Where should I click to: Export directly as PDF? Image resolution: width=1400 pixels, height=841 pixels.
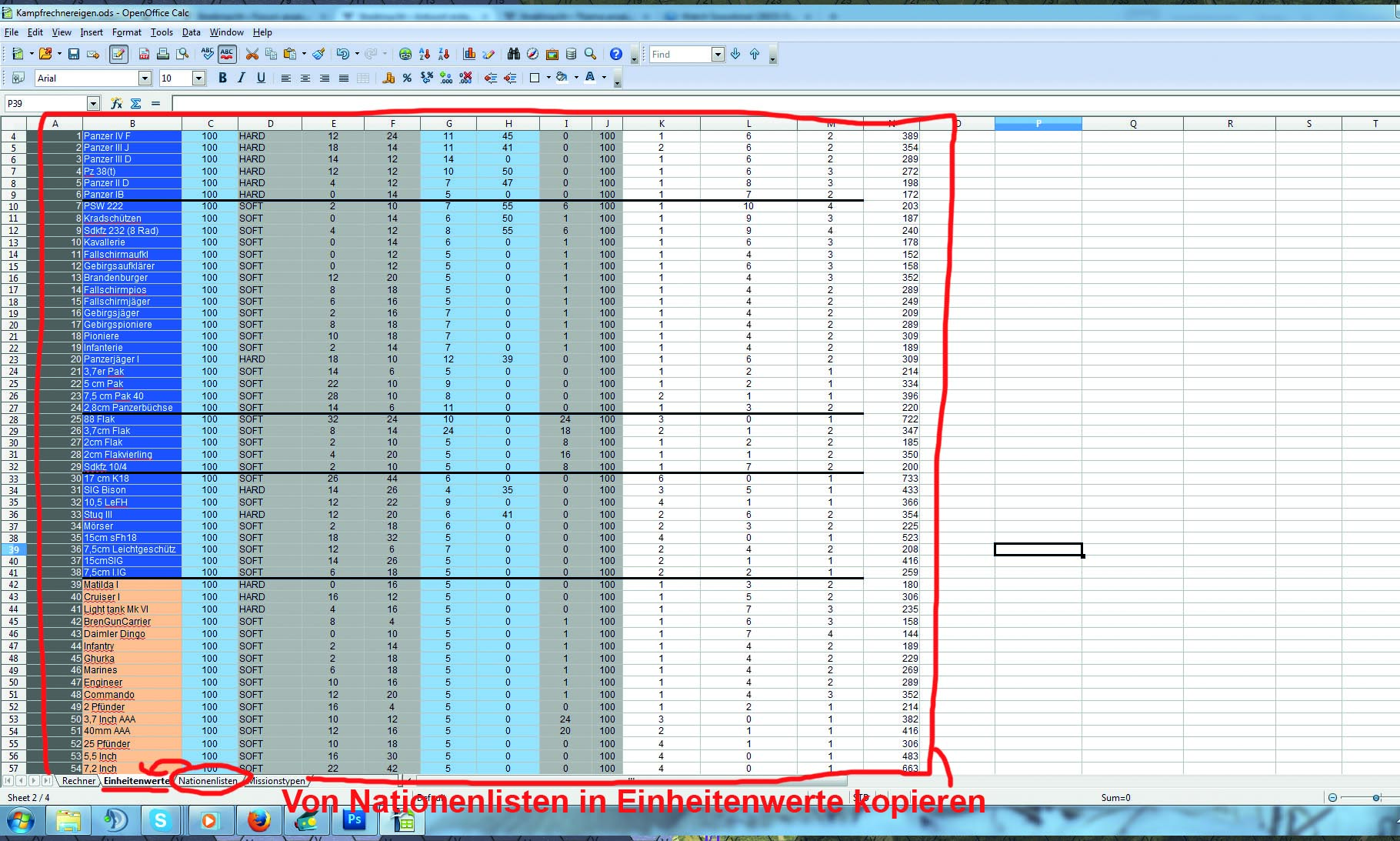(x=144, y=54)
